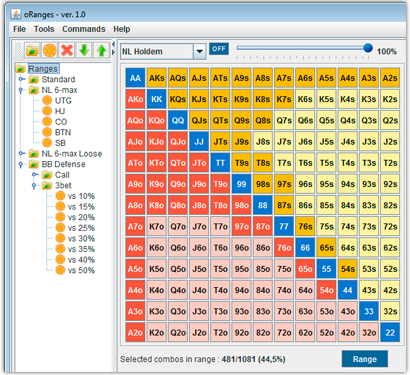Select the vs 40% 3bet range
This screenshot has width=410, height=375.
[x=81, y=260]
